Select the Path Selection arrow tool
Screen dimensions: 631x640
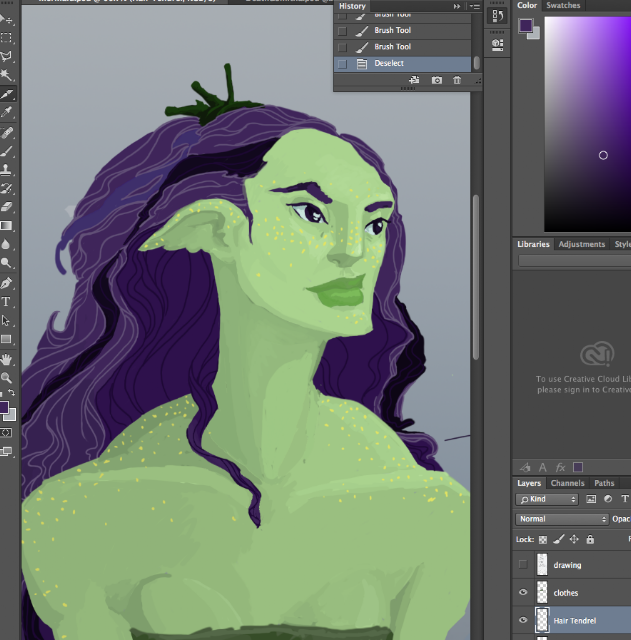coord(6,320)
